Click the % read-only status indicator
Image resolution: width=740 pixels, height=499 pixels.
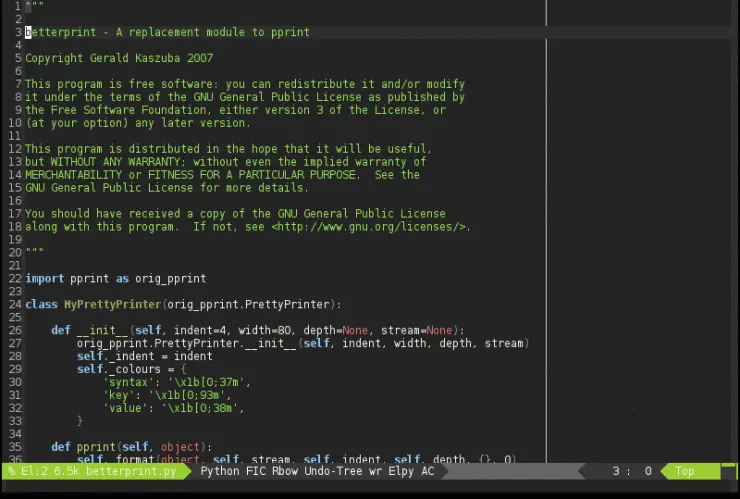tap(11, 471)
